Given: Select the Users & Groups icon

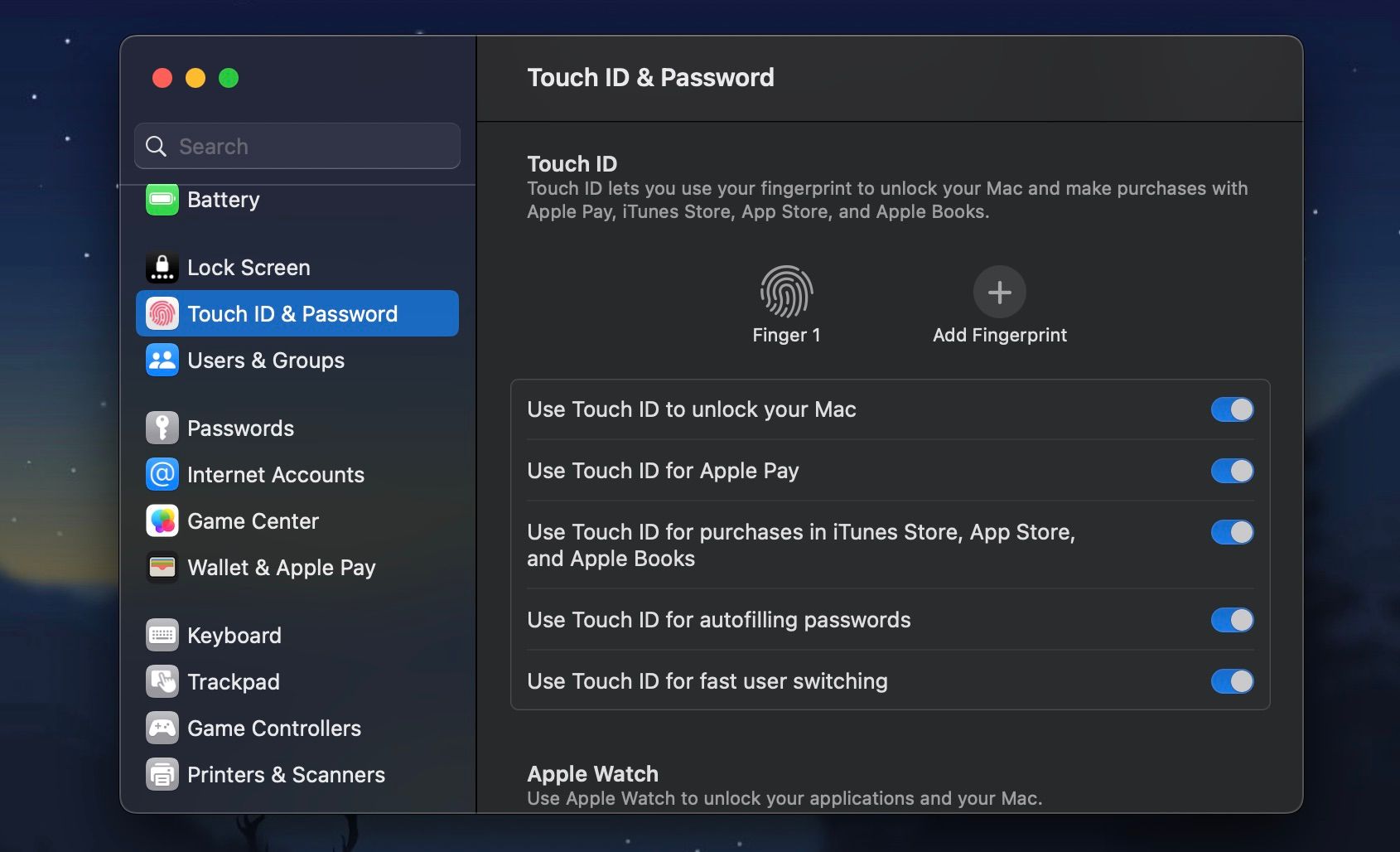Looking at the screenshot, I should [162, 360].
